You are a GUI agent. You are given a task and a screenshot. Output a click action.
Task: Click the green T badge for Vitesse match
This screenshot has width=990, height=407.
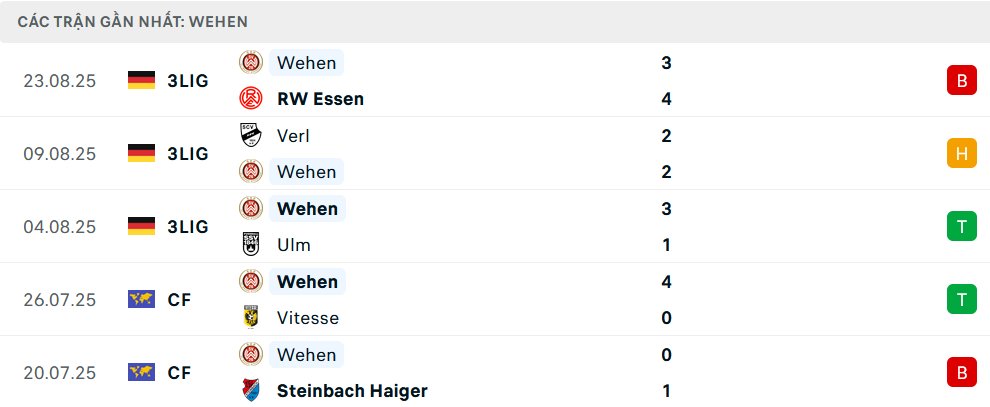pos(961,299)
